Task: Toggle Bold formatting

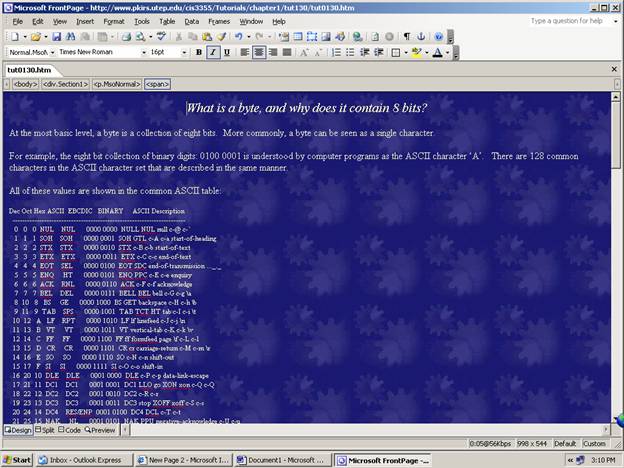Action: click(x=199, y=53)
